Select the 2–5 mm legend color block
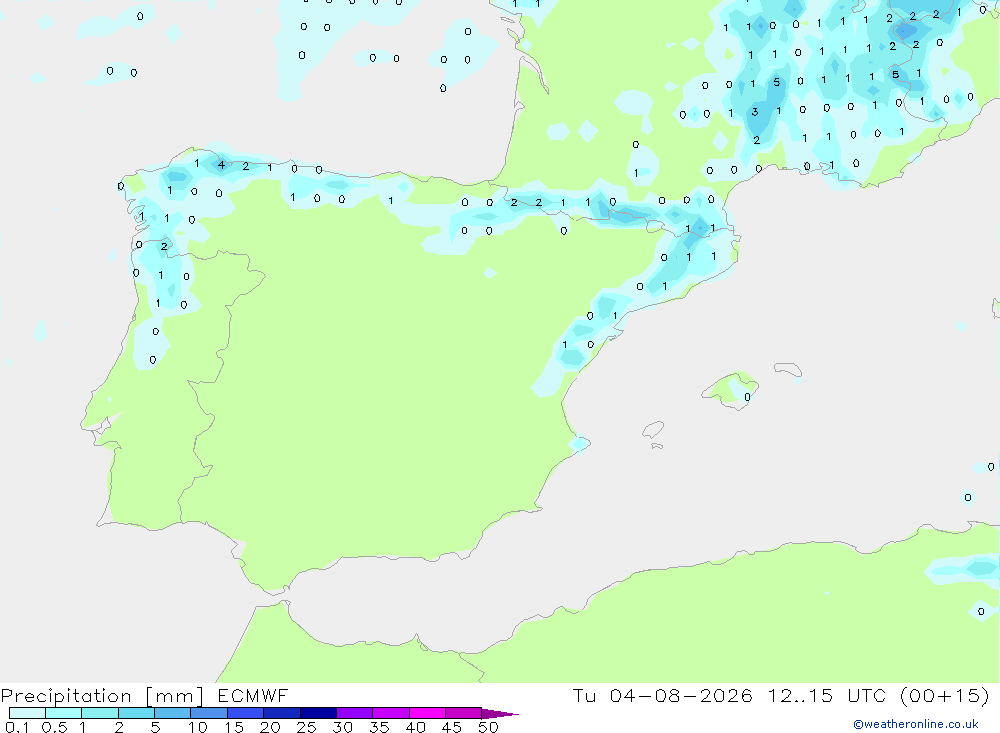The image size is (1000, 733). 136,713
